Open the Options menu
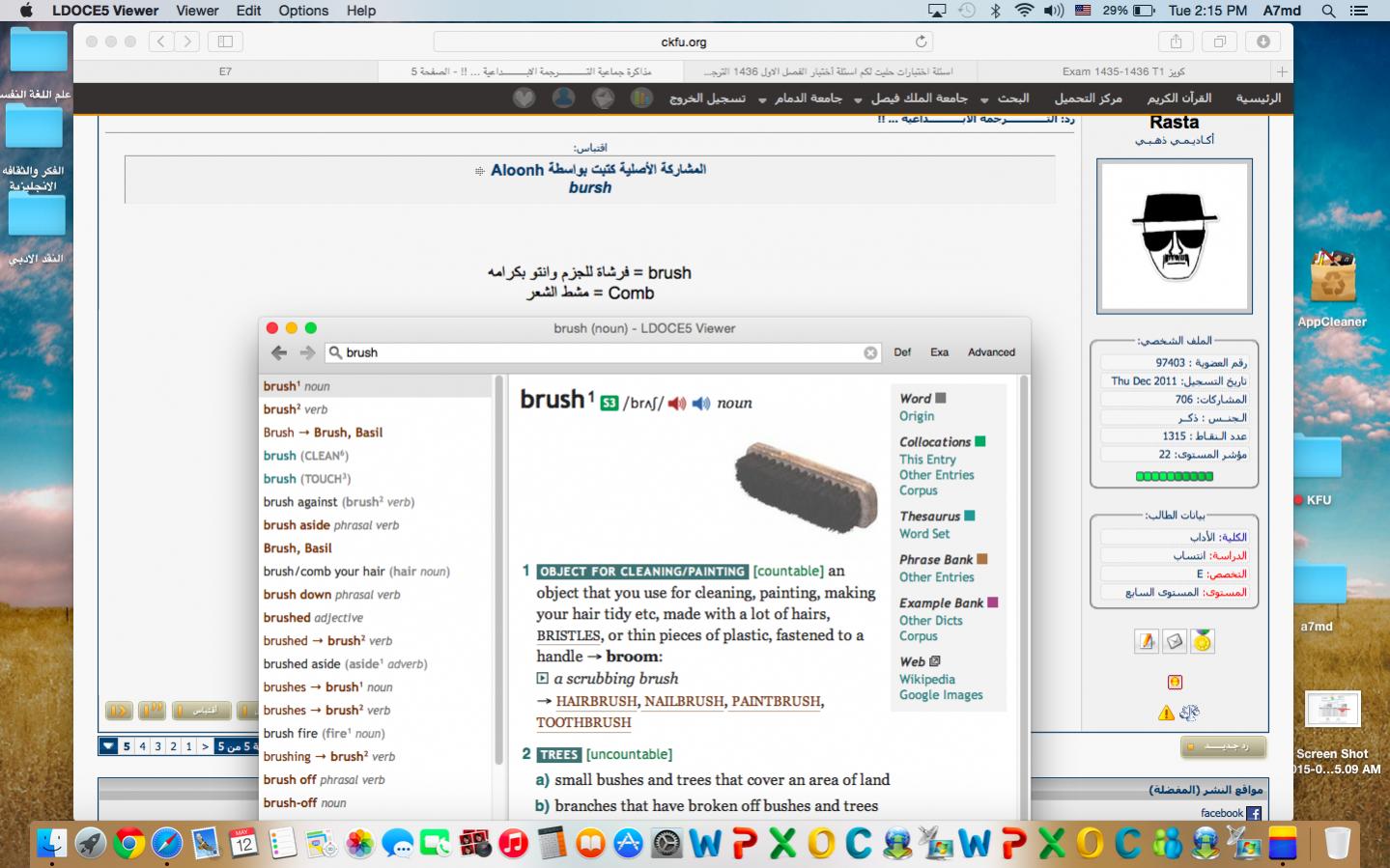Viewport: 1390px width, 868px height. (303, 11)
